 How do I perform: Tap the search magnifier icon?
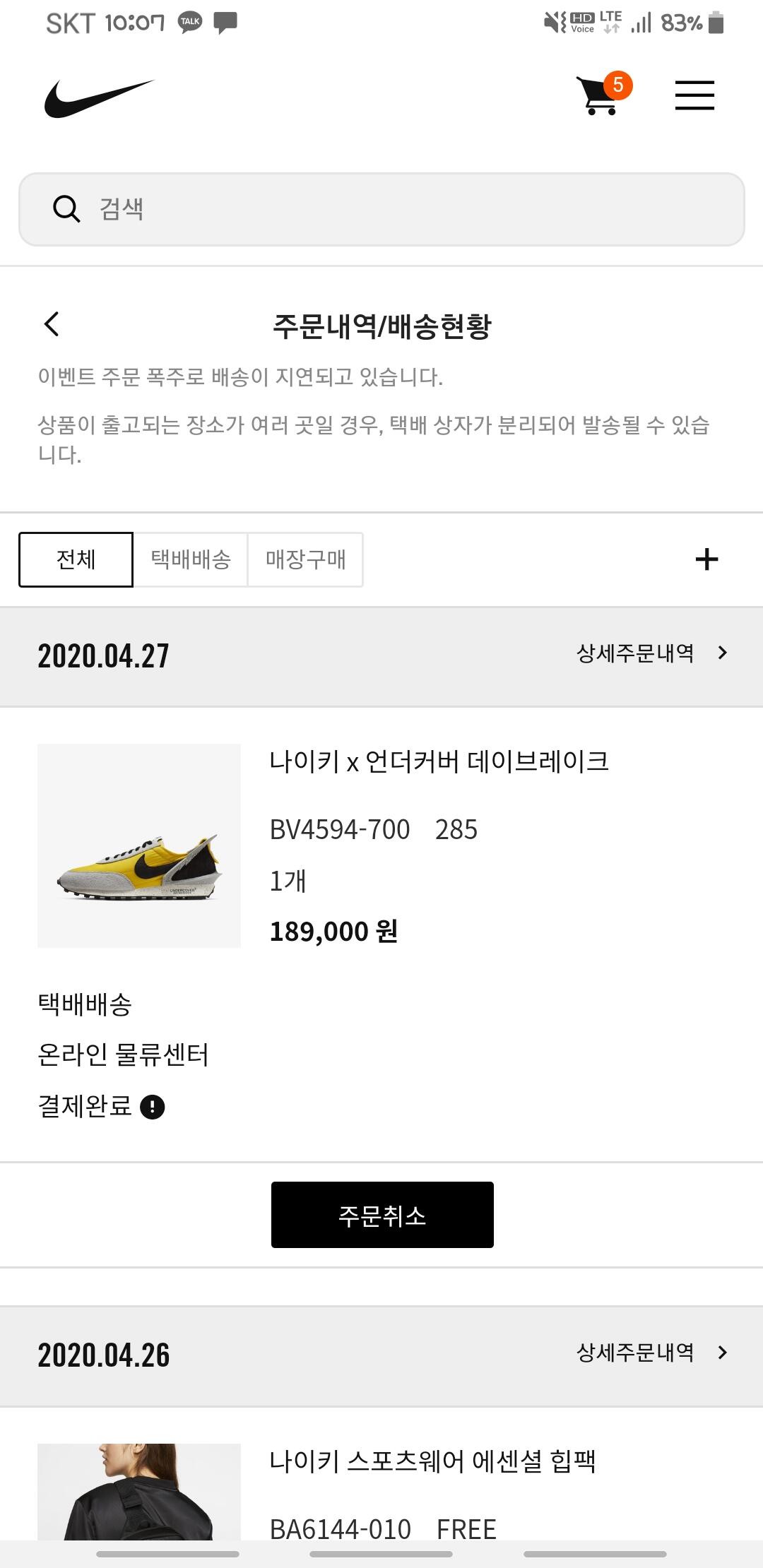(x=66, y=209)
